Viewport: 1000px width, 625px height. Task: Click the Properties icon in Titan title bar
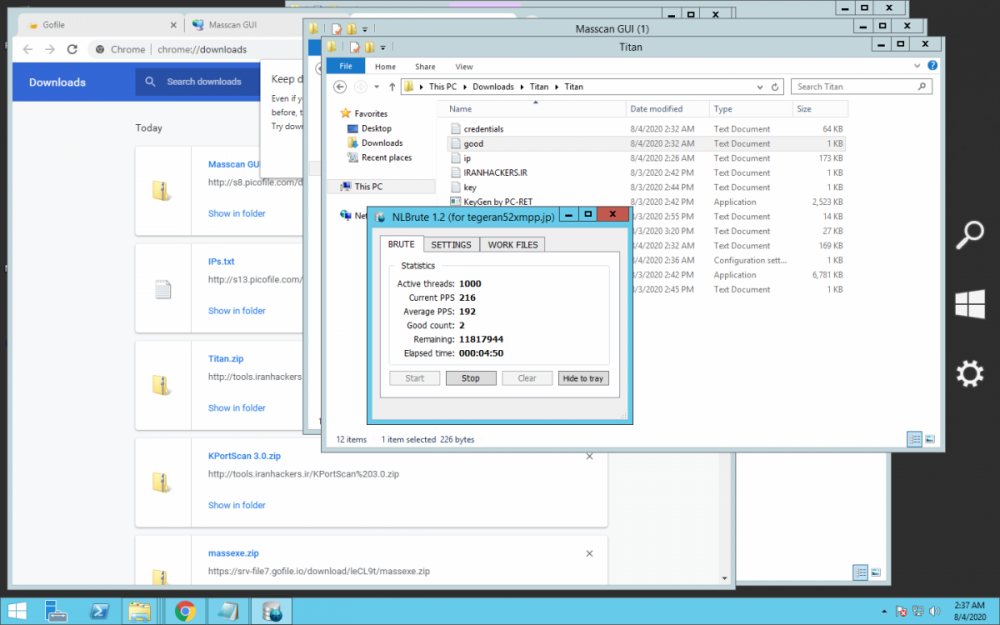click(x=355, y=47)
